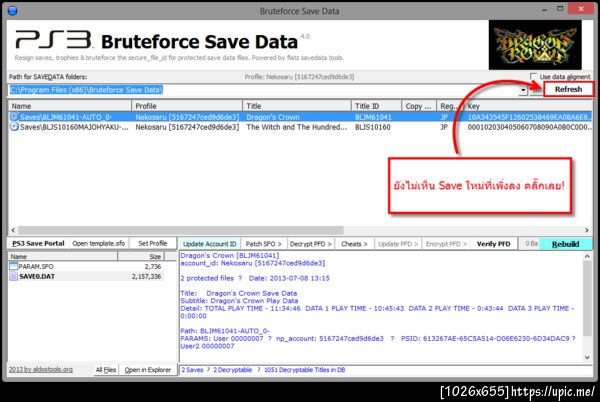Open the Cheats menu

[x=354, y=244]
